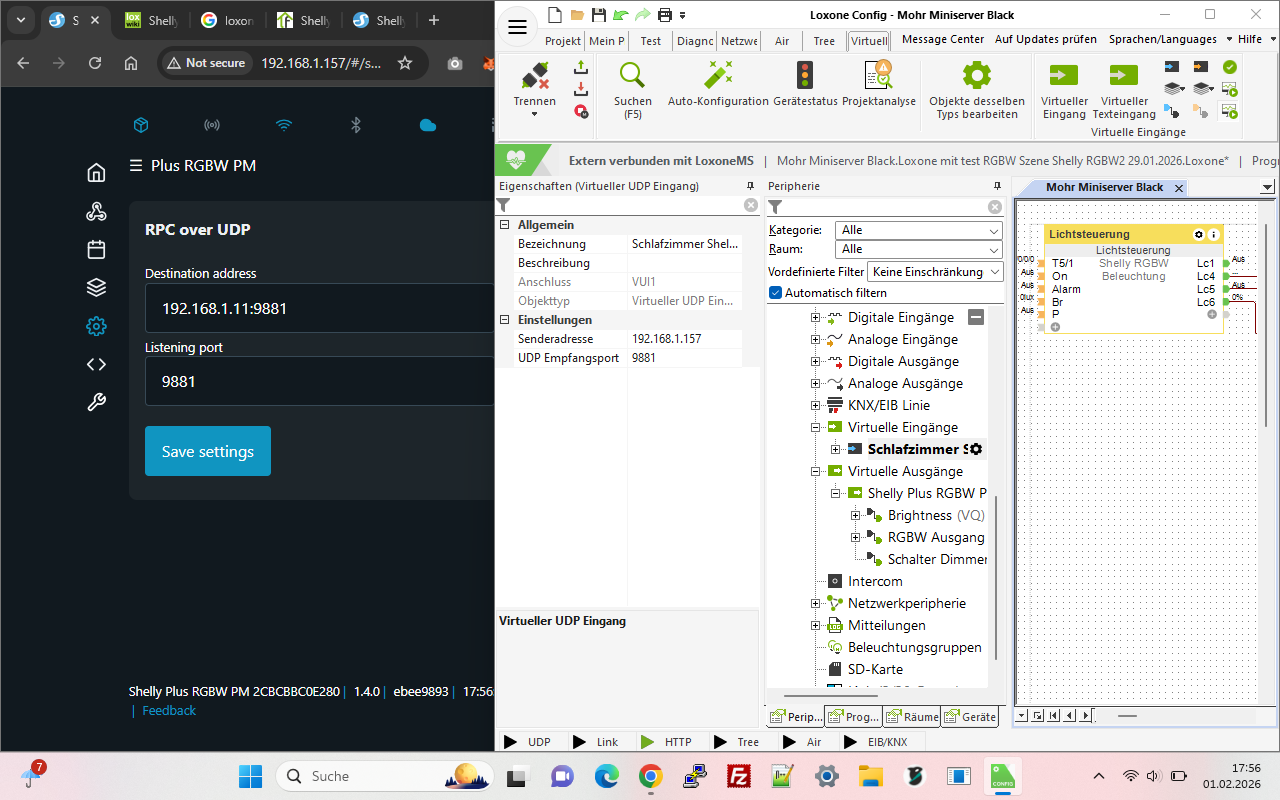Viewport: 1280px width, 800px height.
Task: Click Auf Updates prüfen
Action: click(x=1046, y=39)
